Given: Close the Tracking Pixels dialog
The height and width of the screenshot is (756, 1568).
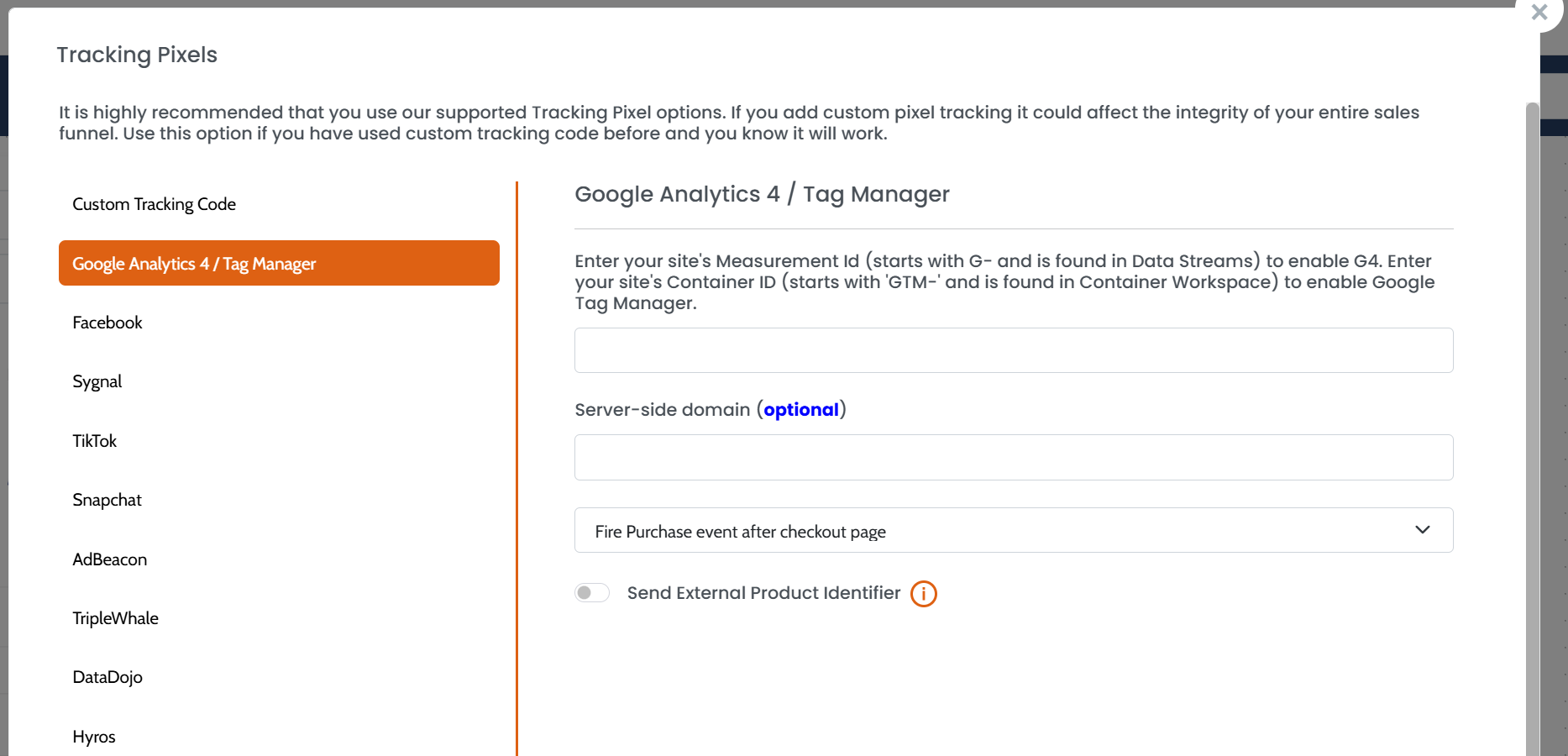Looking at the screenshot, I should click(x=1539, y=13).
